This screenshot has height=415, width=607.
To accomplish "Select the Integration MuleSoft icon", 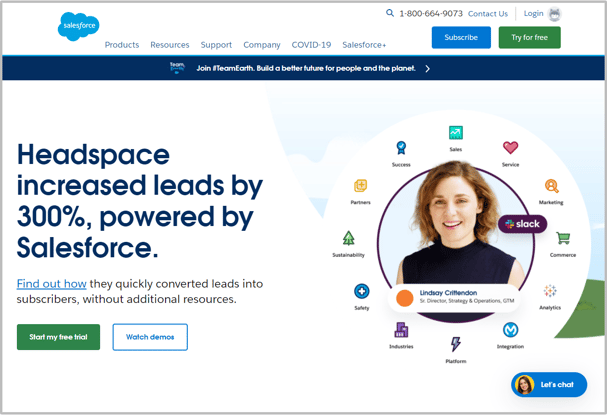I will pyautogui.click(x=510, y=330).
